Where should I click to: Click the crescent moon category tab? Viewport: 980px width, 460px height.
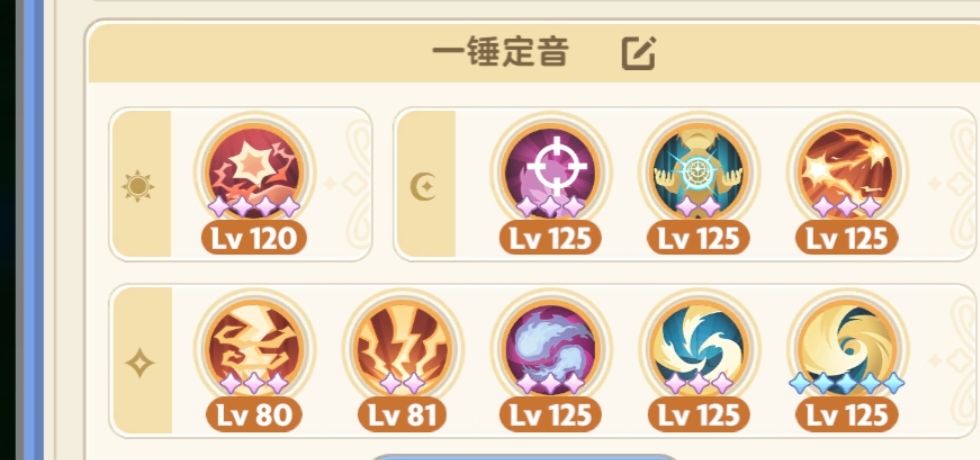point(424,186)
